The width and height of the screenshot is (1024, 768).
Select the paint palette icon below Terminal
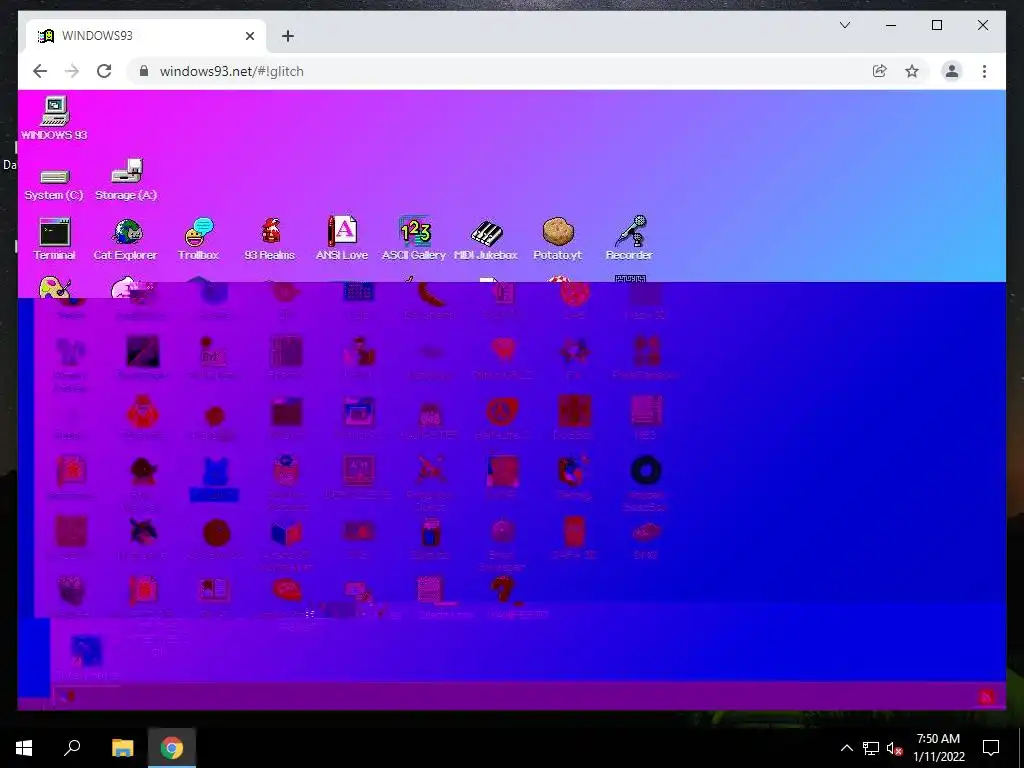click(x=55, y=287)
